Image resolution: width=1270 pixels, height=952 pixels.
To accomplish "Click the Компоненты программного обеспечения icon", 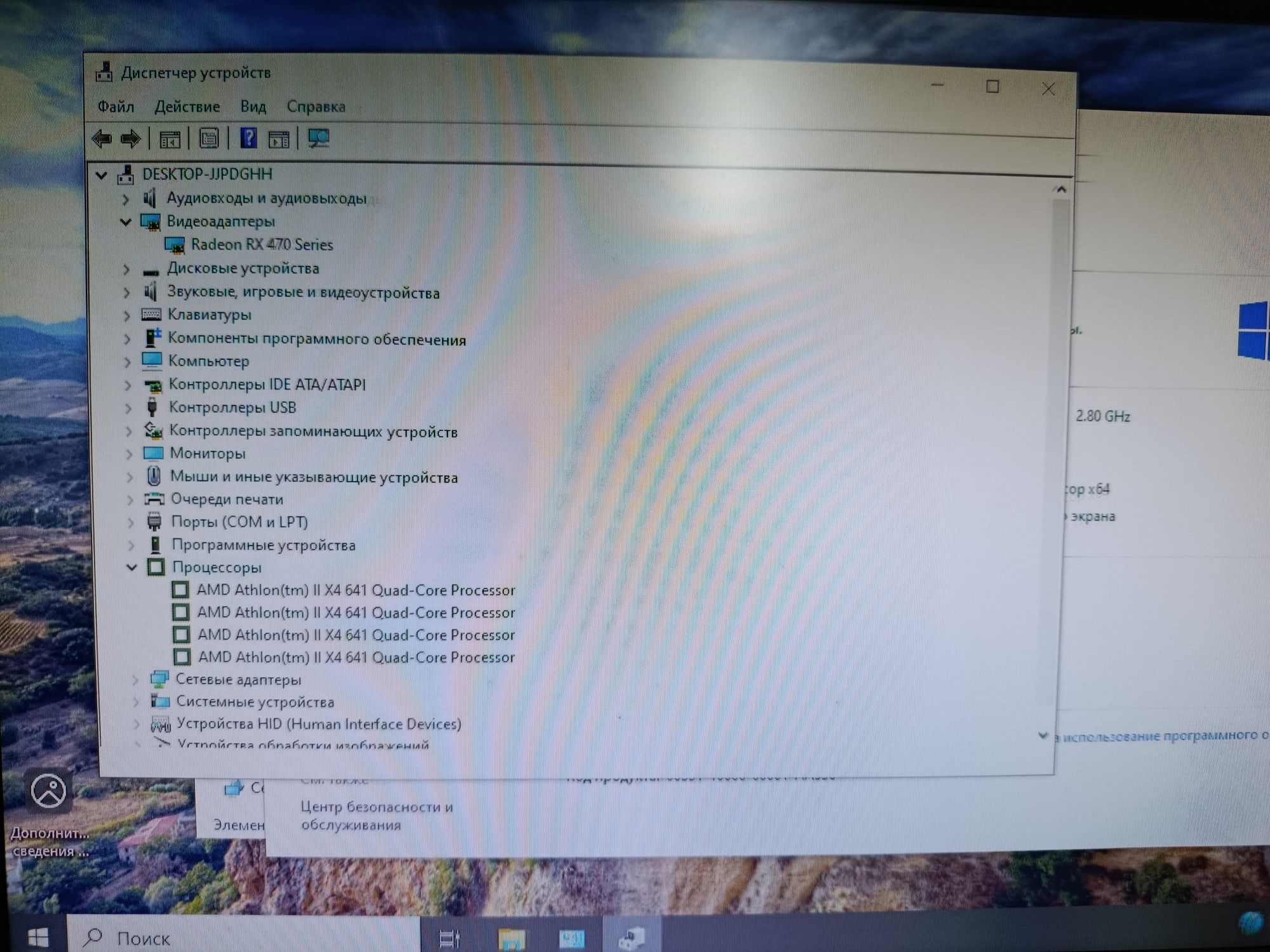I will (152, 338).
